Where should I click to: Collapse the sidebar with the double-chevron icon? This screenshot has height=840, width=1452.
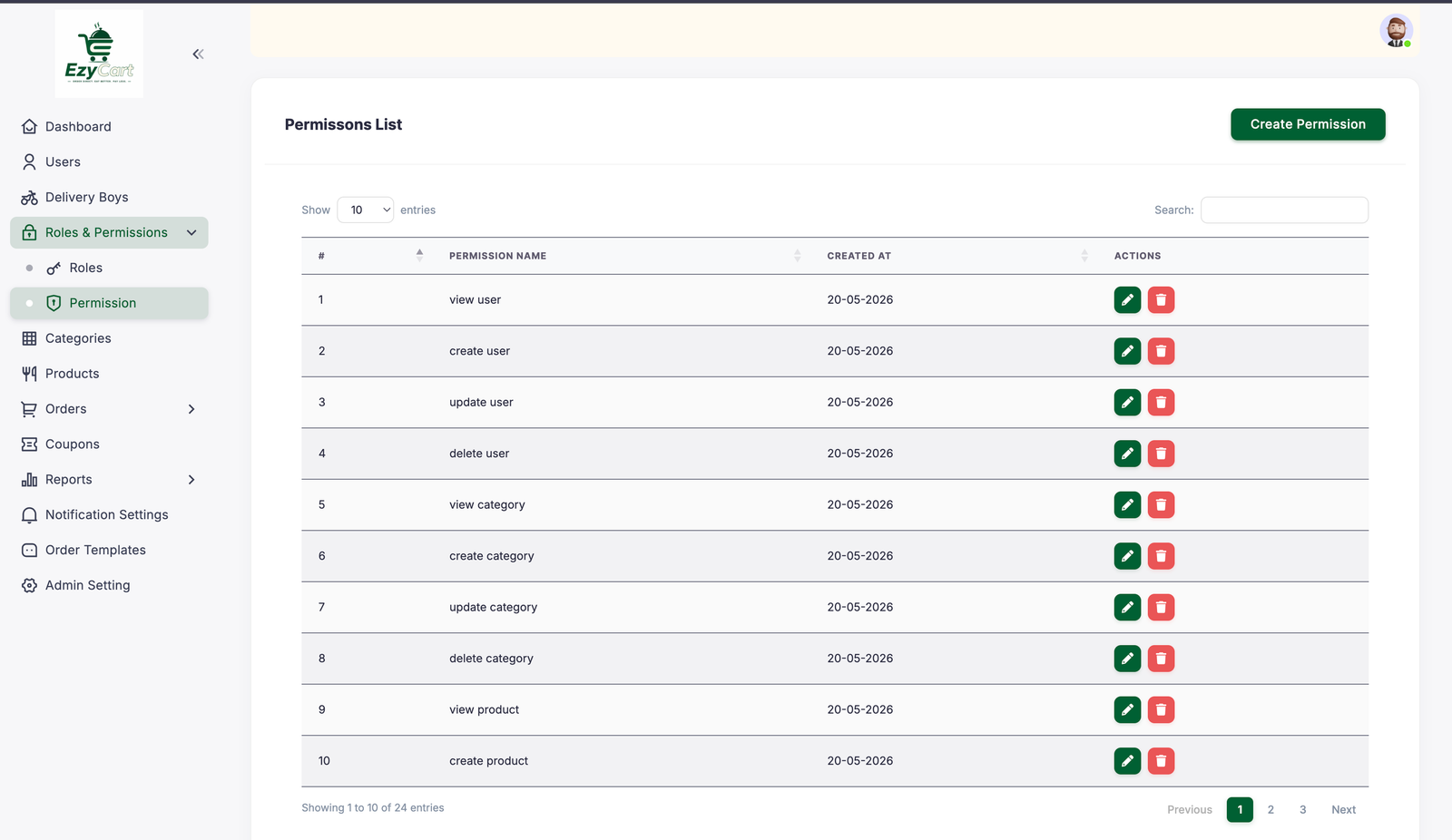coord(198,54)
